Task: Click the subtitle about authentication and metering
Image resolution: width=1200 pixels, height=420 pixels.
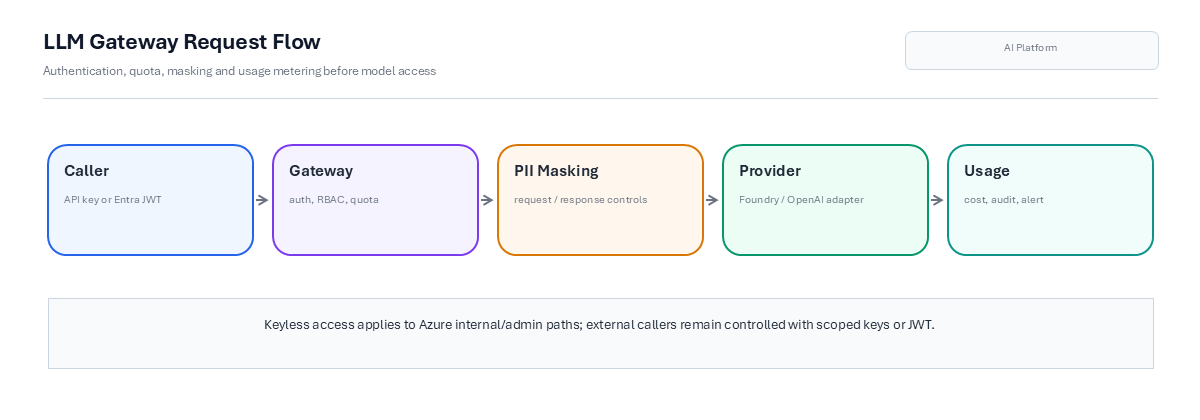Action: [x=240, y=71]
